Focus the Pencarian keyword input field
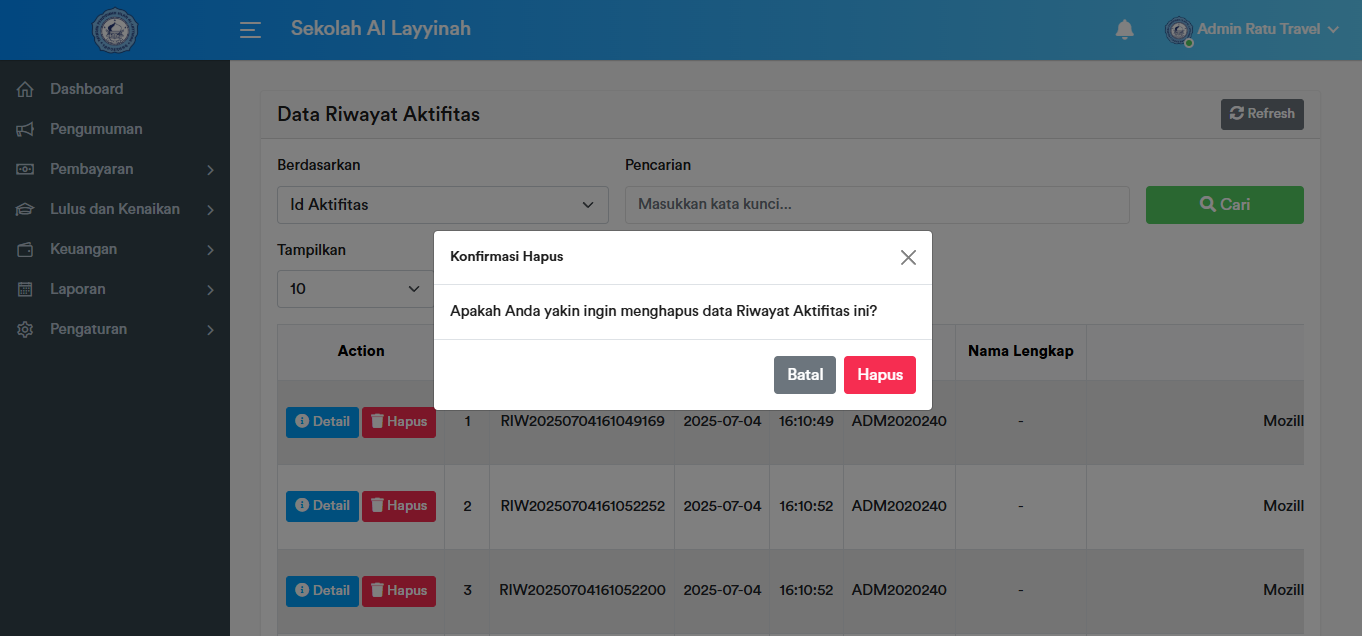Screen dimensions: 1362x636 [x=876, y=205]
